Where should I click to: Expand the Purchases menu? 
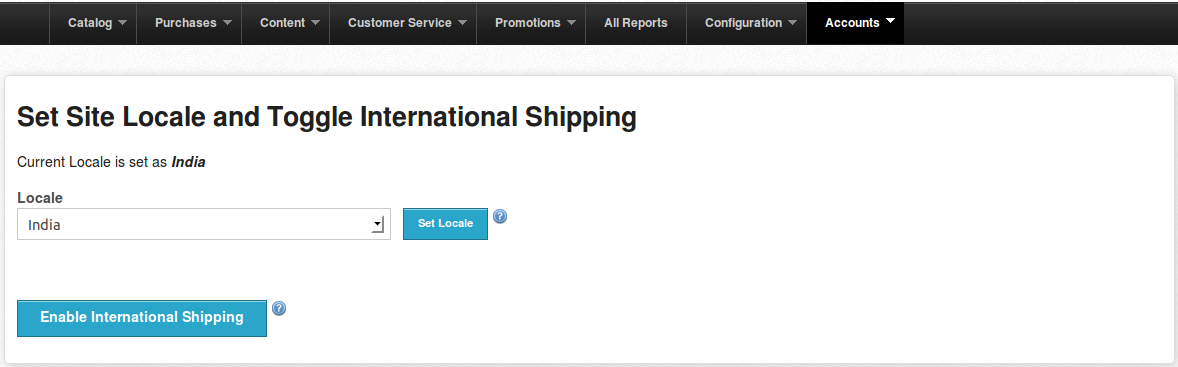click(x=189, y=23)
